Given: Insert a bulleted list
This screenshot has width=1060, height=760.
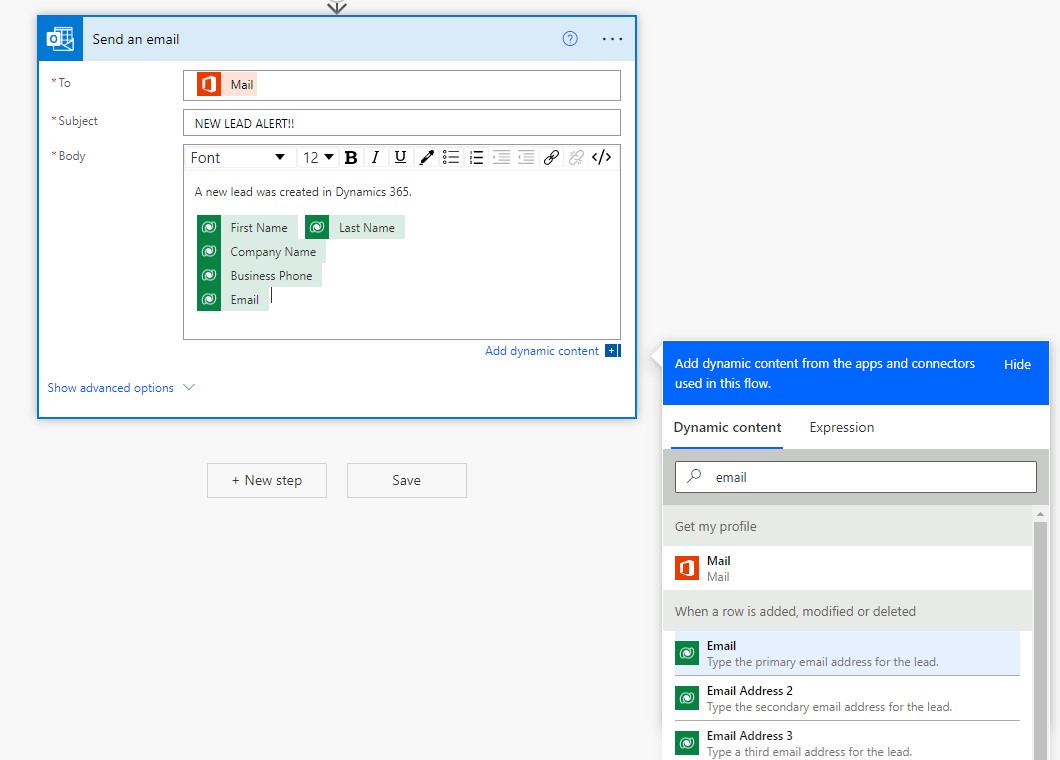Looking at the screenshot, I should tap(451, 158).
